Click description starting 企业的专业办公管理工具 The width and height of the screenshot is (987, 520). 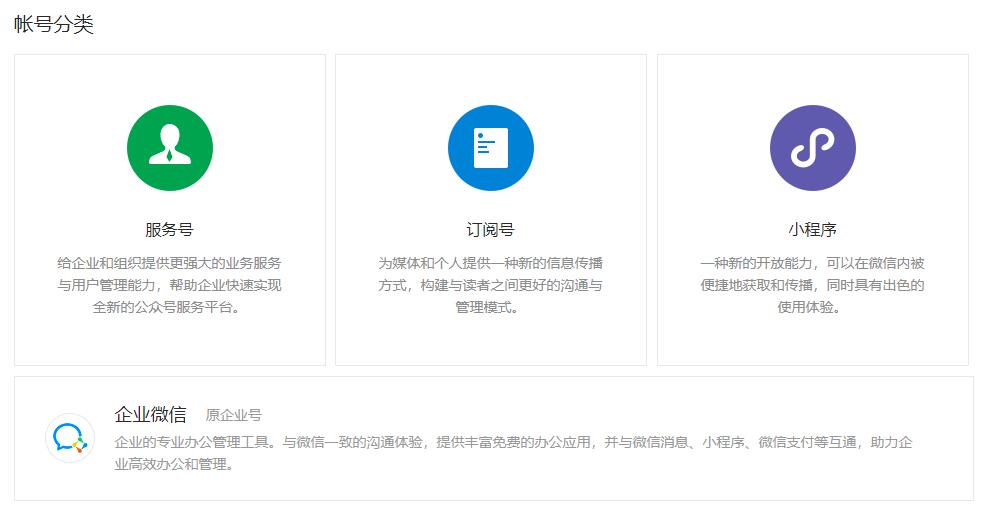pyautogui.click(x=513, y=453)
